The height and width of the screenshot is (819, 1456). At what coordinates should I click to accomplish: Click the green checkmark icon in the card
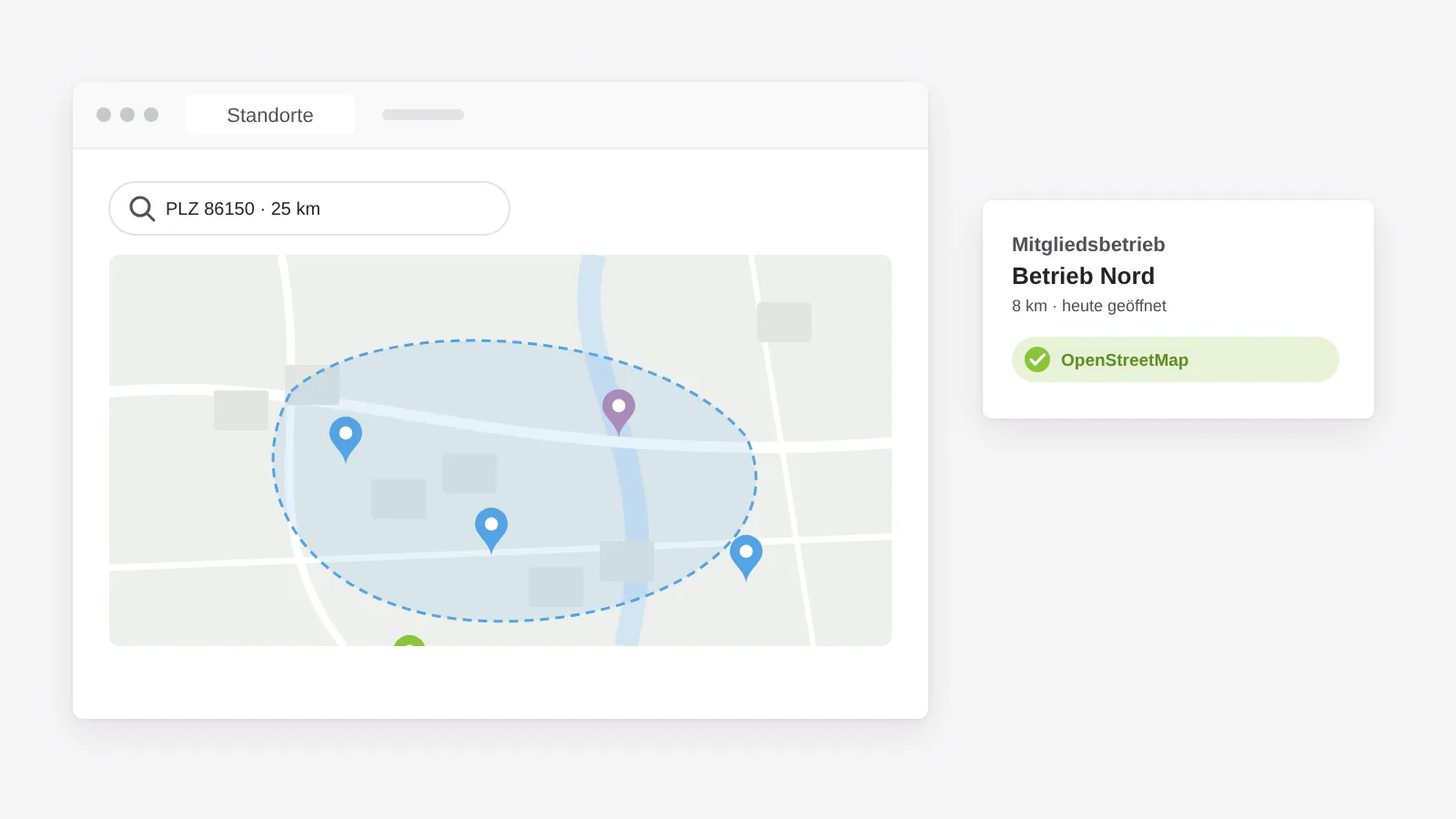click(1037, 359)
